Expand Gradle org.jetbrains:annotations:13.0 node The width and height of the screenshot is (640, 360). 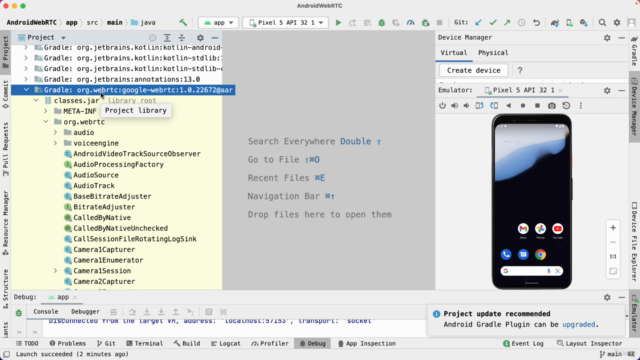[26, 79]
